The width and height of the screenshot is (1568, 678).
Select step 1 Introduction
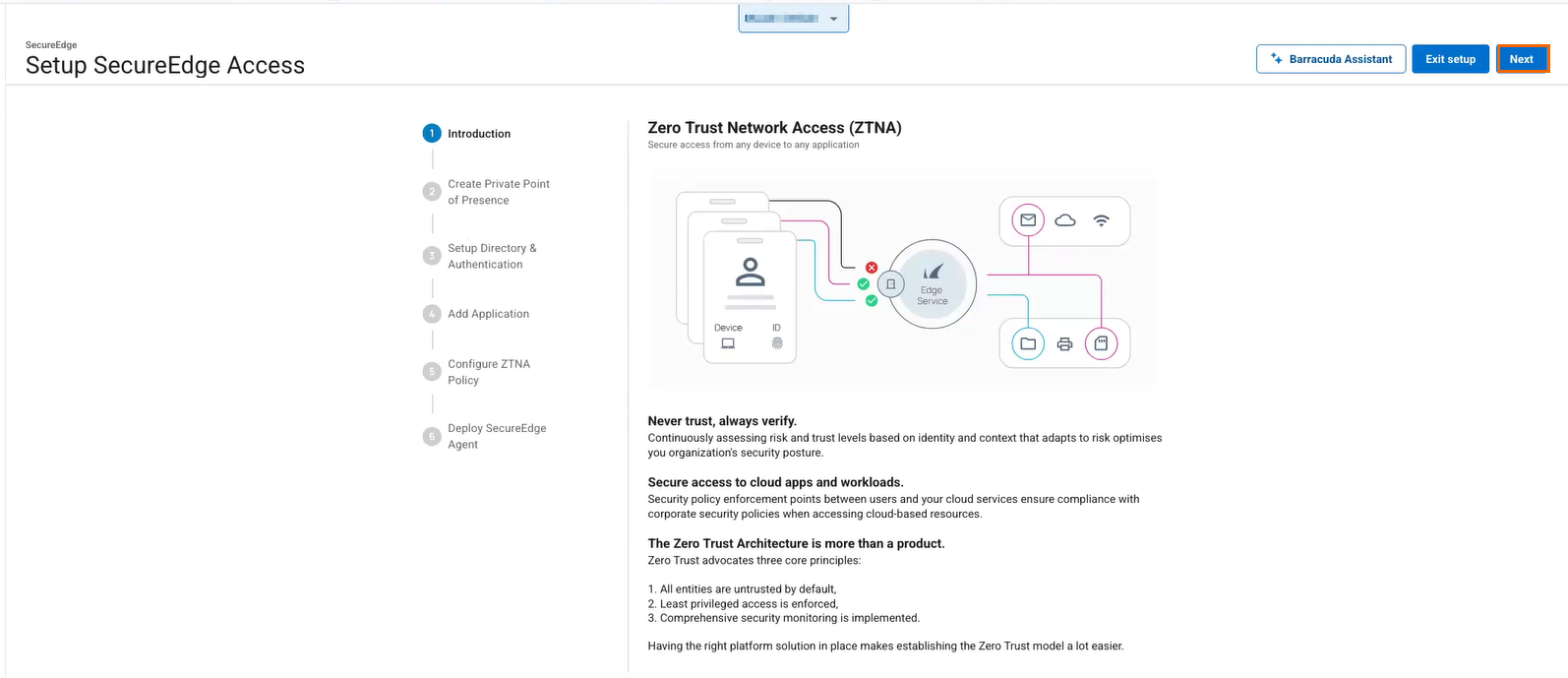pos(478,134)
